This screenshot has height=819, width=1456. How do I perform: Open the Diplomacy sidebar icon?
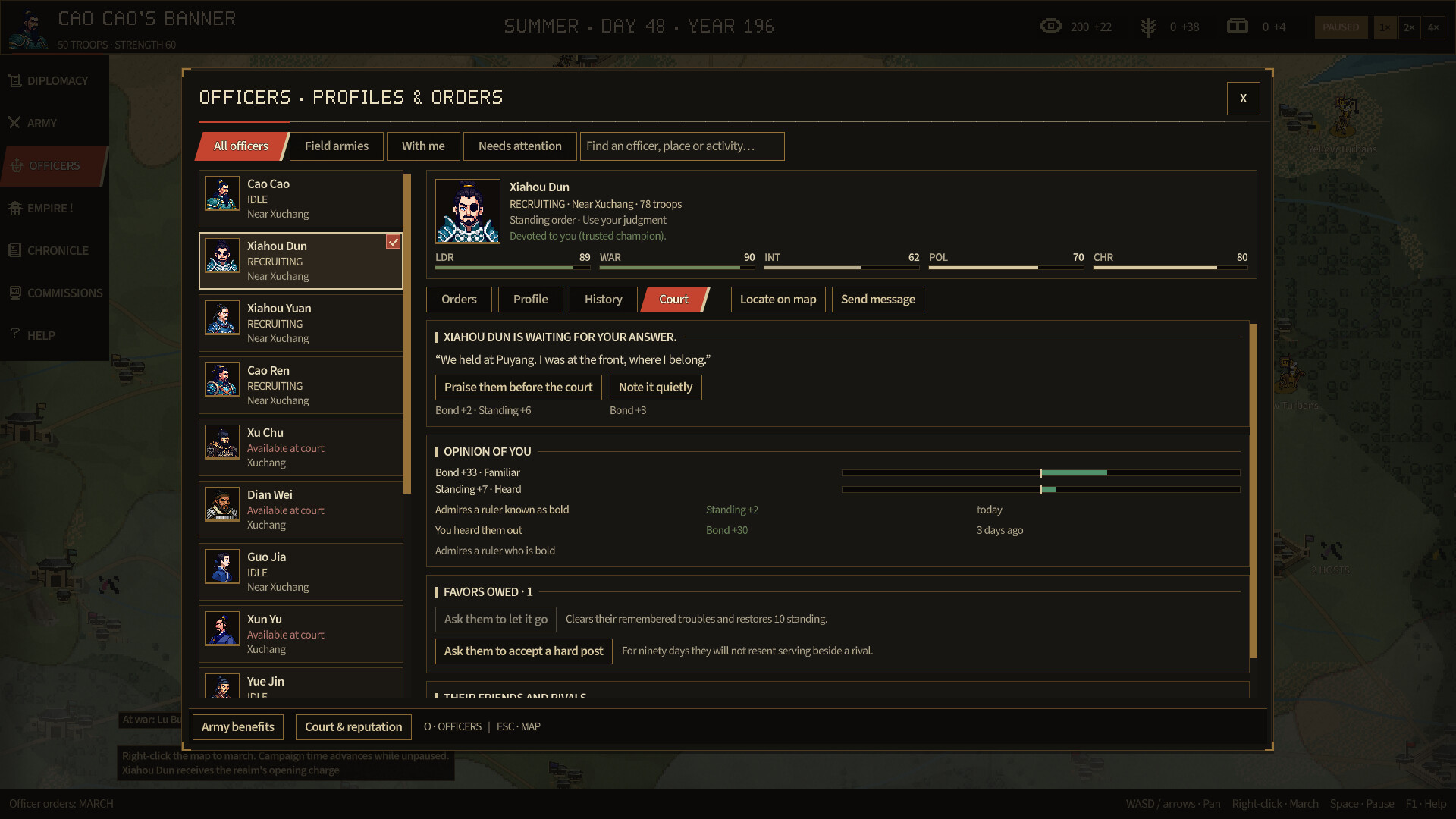(15, 80)
